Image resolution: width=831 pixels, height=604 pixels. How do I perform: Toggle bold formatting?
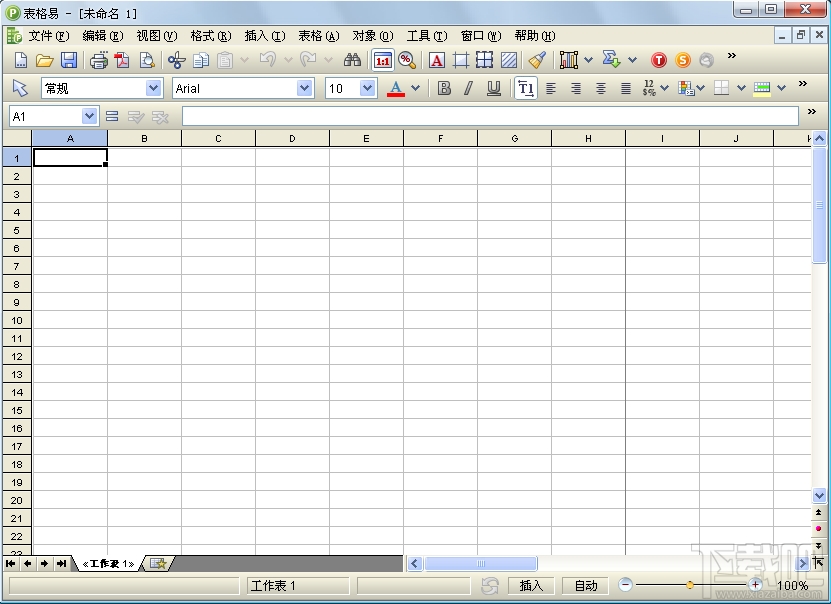(x=443, y=88)
